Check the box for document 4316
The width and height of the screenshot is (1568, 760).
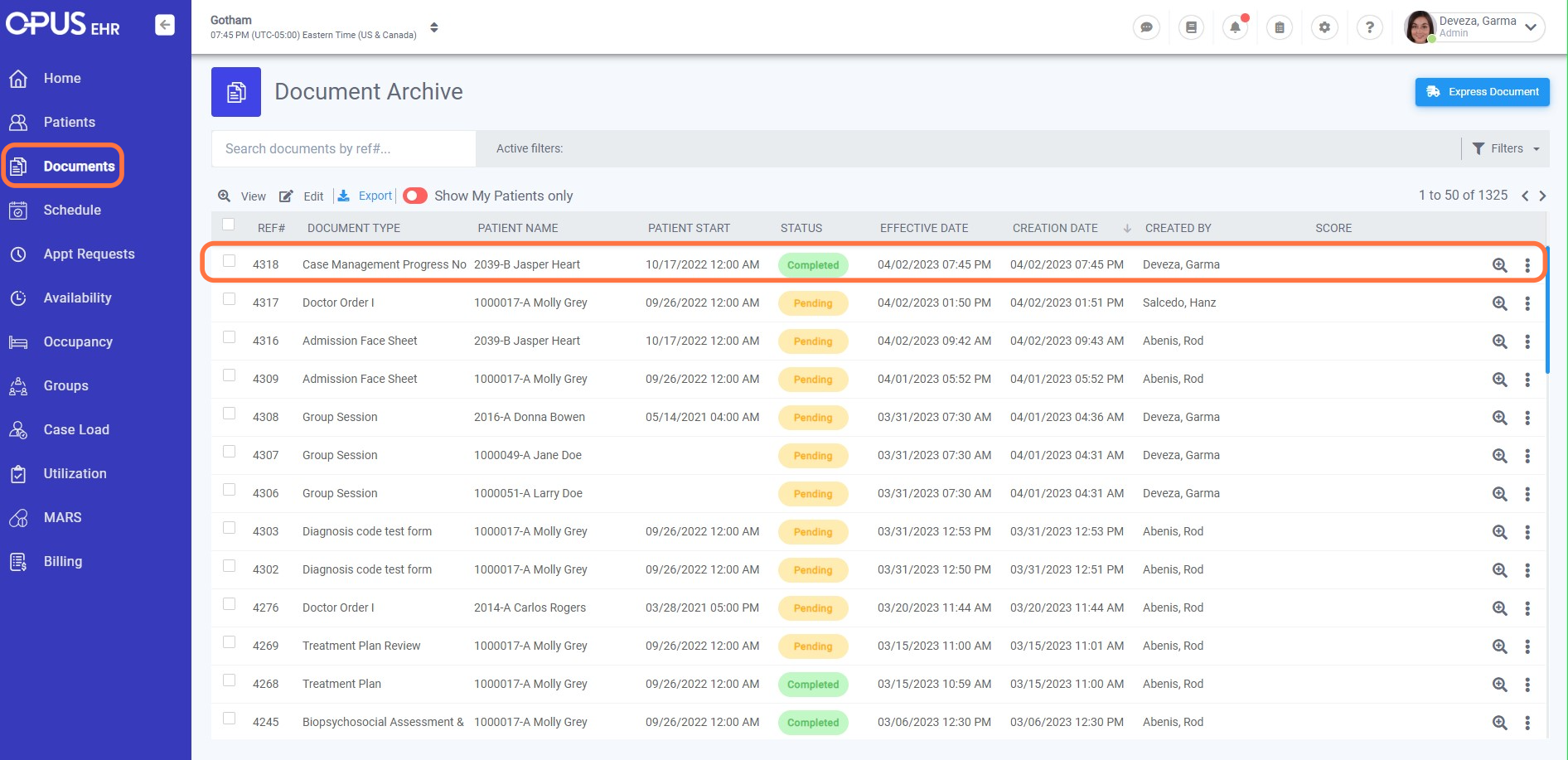pos(230,337)
